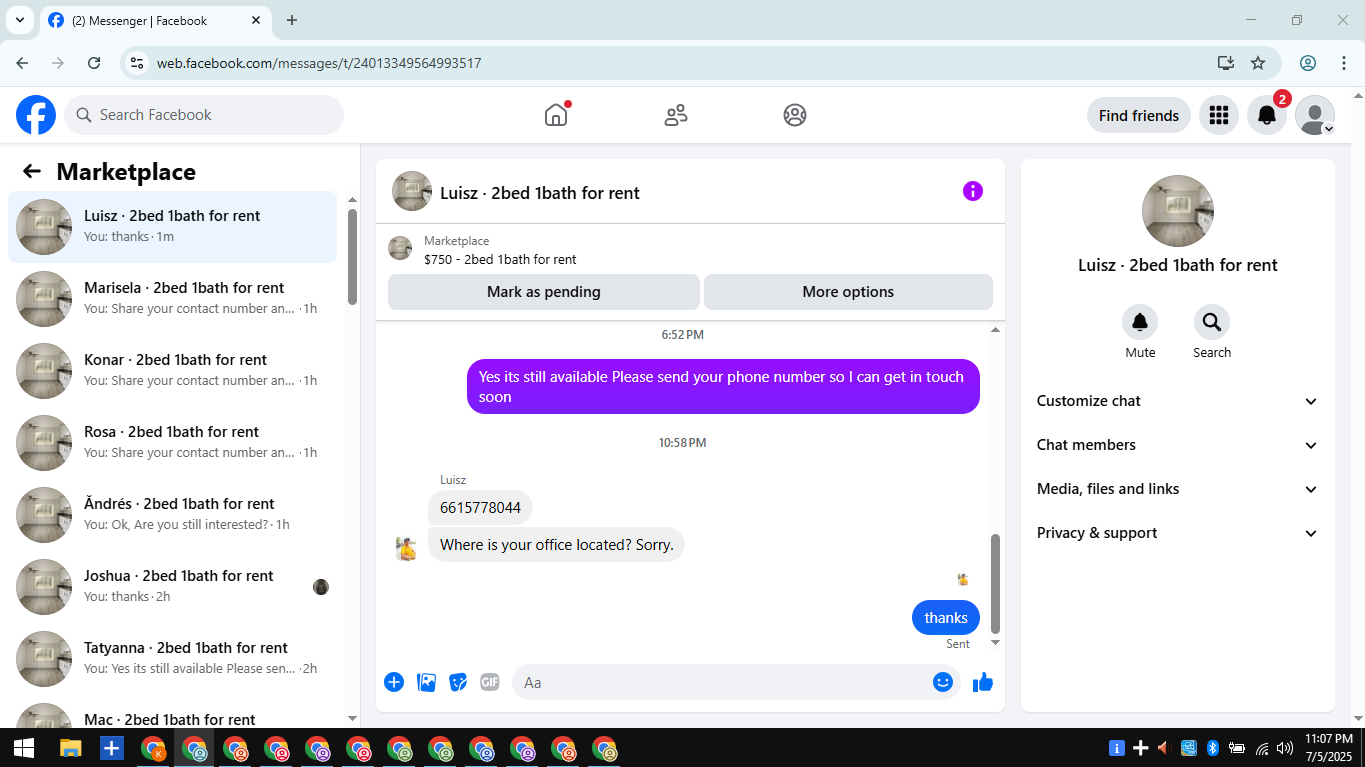
Task: Click down arrow of conversation list scrollbar
Action: [352, 718]
